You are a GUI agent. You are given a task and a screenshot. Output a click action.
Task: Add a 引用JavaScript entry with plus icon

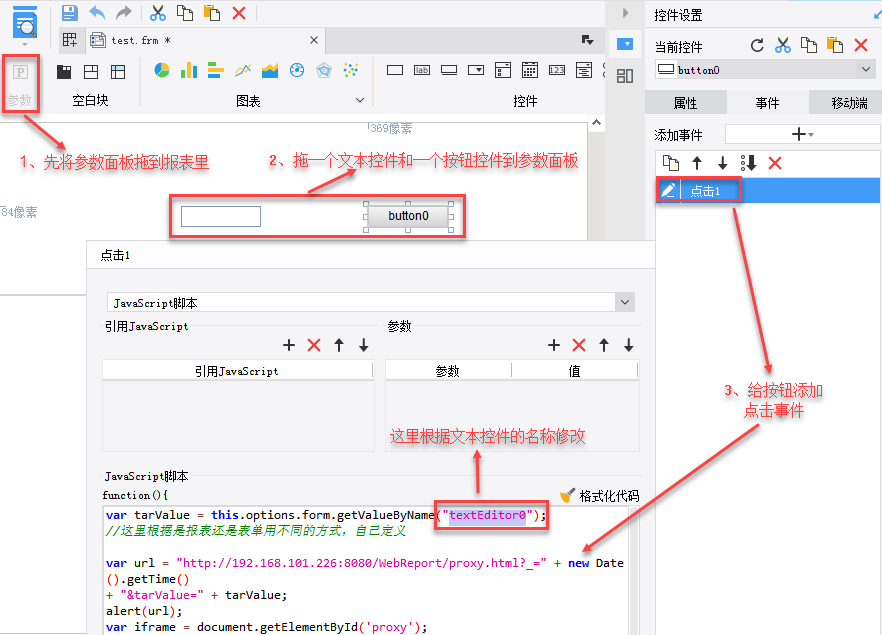[289, 345]
